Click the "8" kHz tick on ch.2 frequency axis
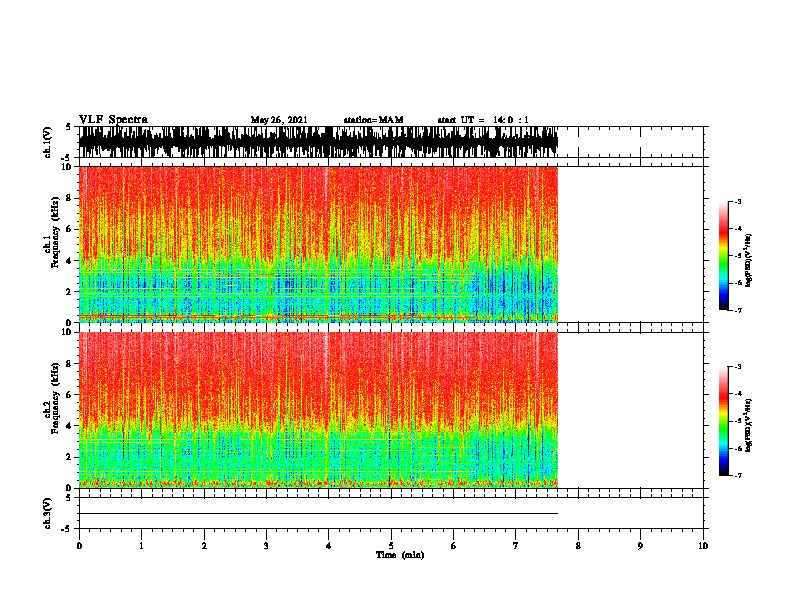The width and height of the screenshot is (792, 612). [69, 364]
